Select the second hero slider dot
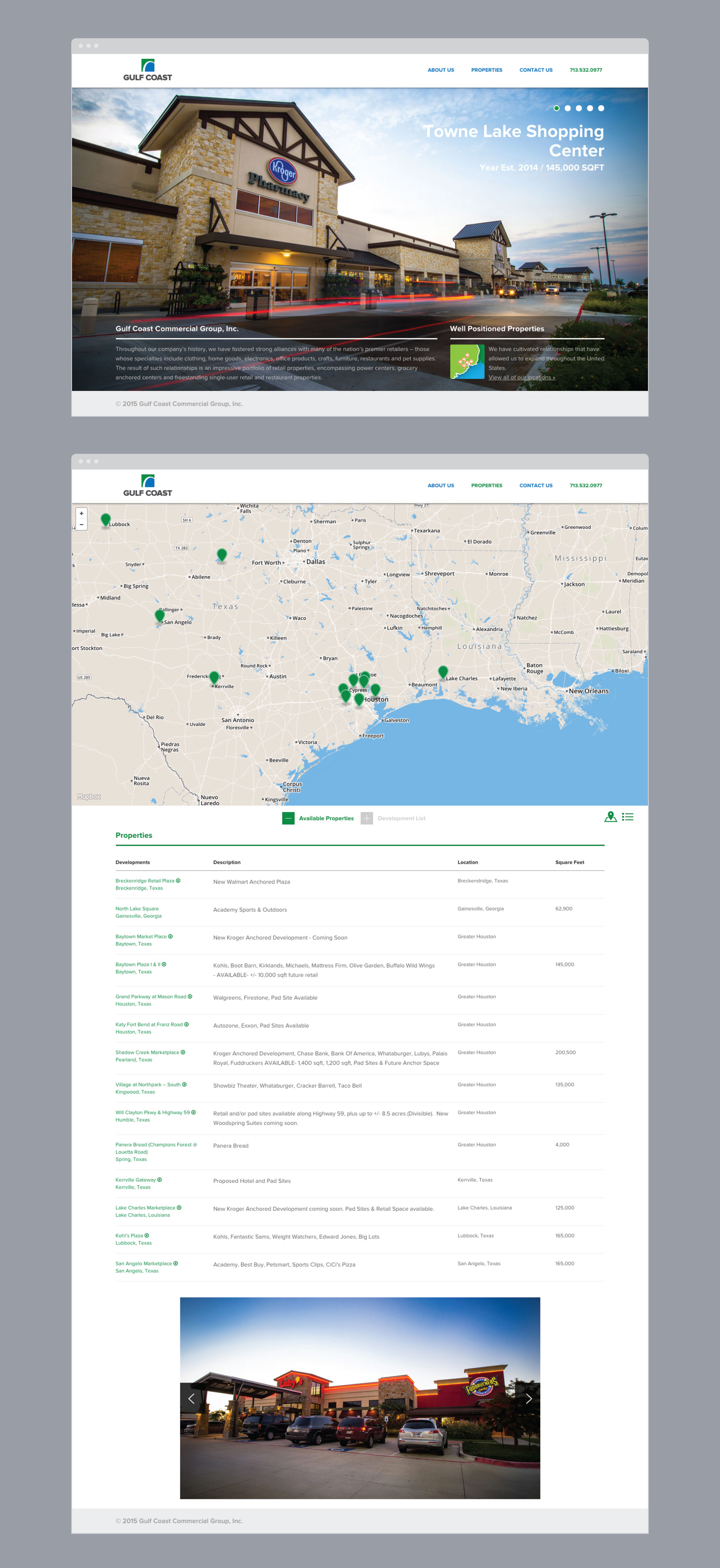 coord(567,108)
